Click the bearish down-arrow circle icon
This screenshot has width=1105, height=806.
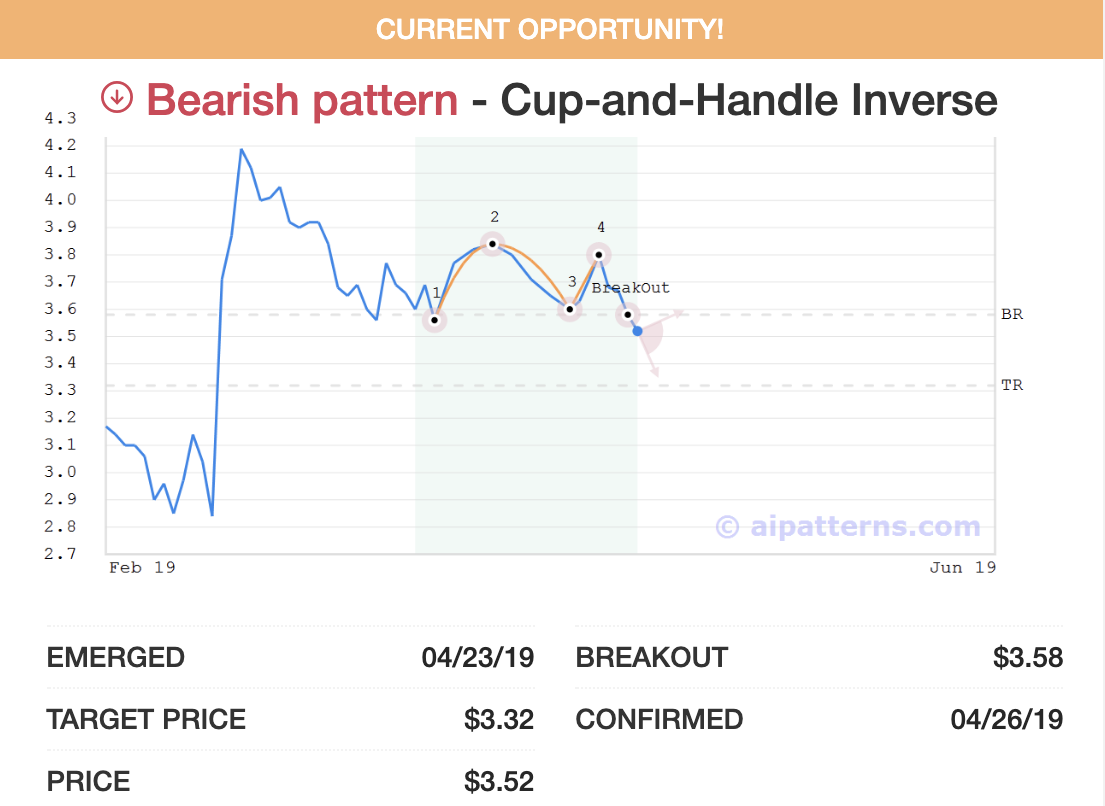pos(117,98)
